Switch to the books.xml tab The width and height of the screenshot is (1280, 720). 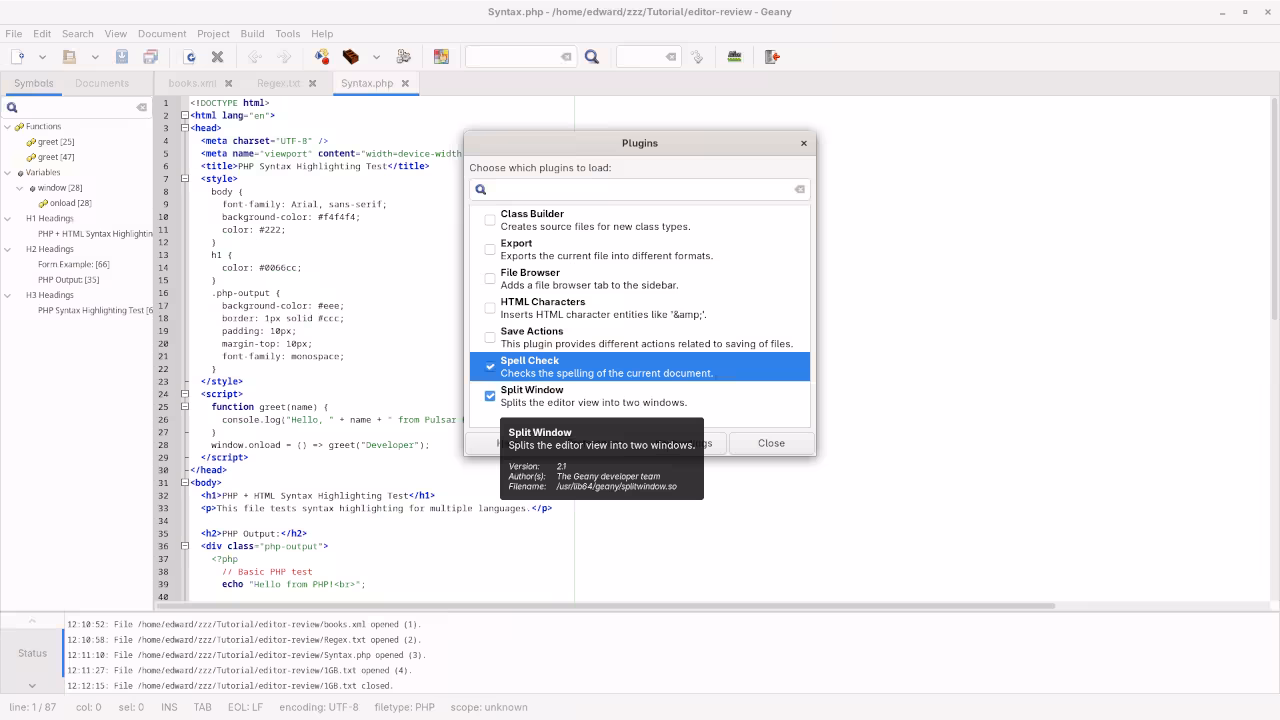pyautogui.click(x=192, y=83)
